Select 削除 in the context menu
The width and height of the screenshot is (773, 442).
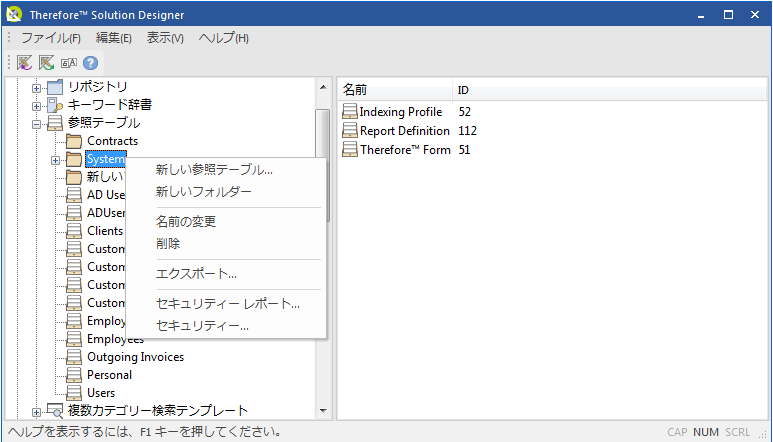pos(168,243)
